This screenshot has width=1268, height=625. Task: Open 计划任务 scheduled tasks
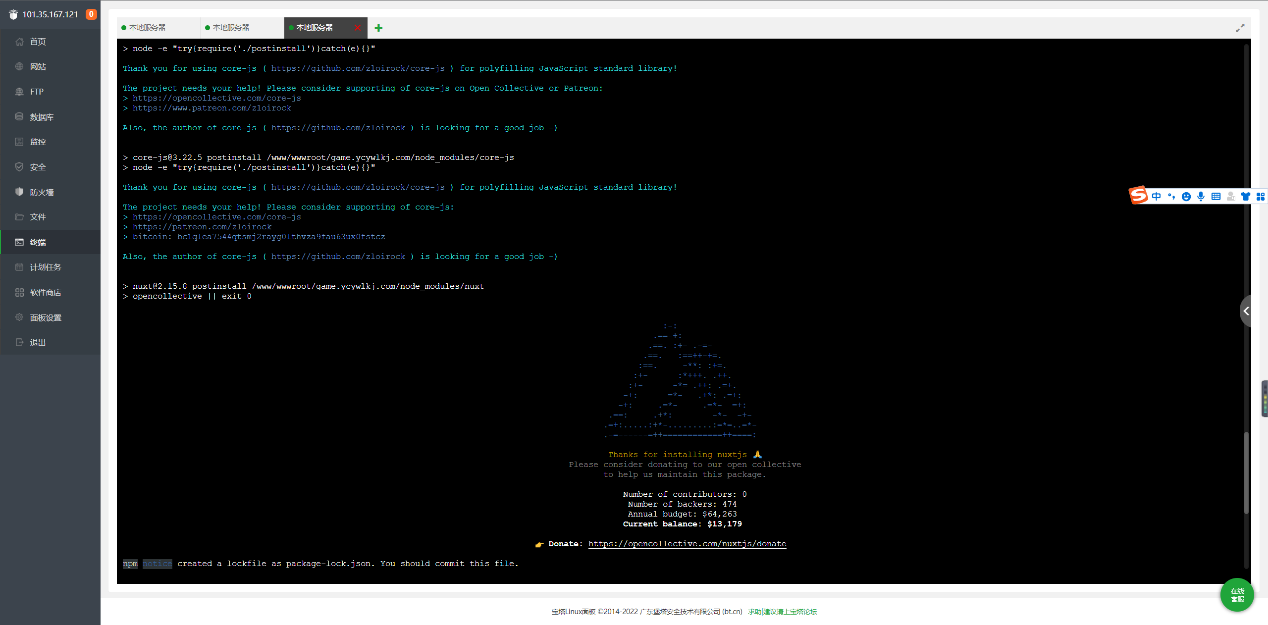click(x=45, y=267)
